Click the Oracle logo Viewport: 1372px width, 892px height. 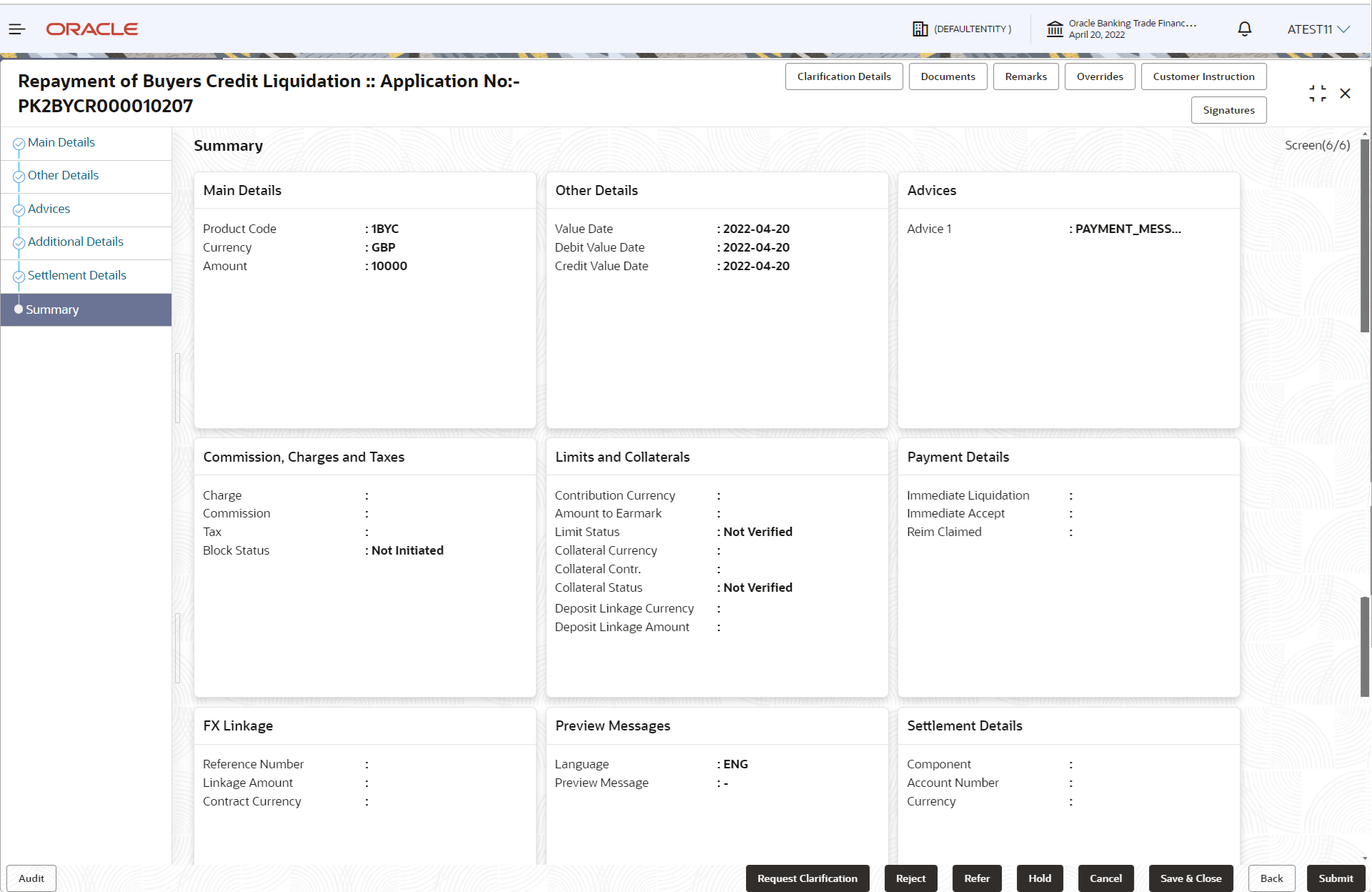coord(91,29)
